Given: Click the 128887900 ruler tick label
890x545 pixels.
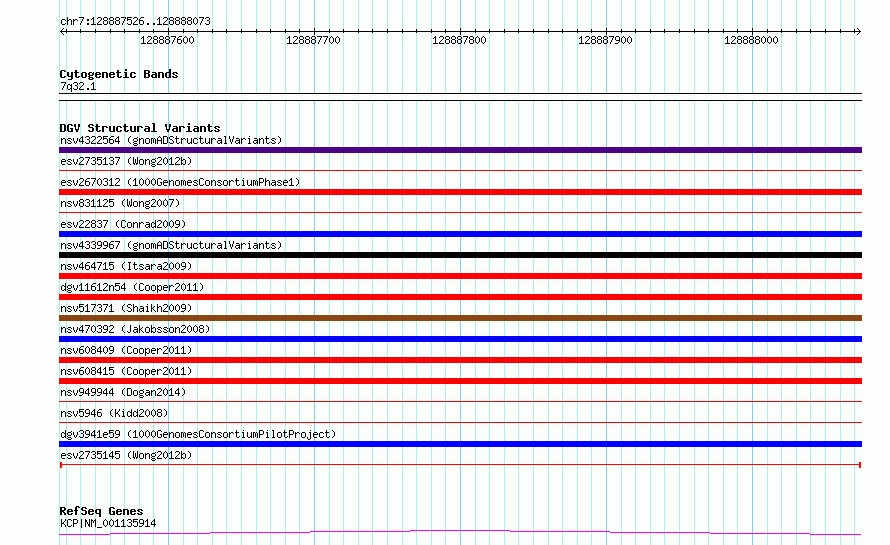Looking at the screenshot, I should pyautogui.click(x=605, y=40).
